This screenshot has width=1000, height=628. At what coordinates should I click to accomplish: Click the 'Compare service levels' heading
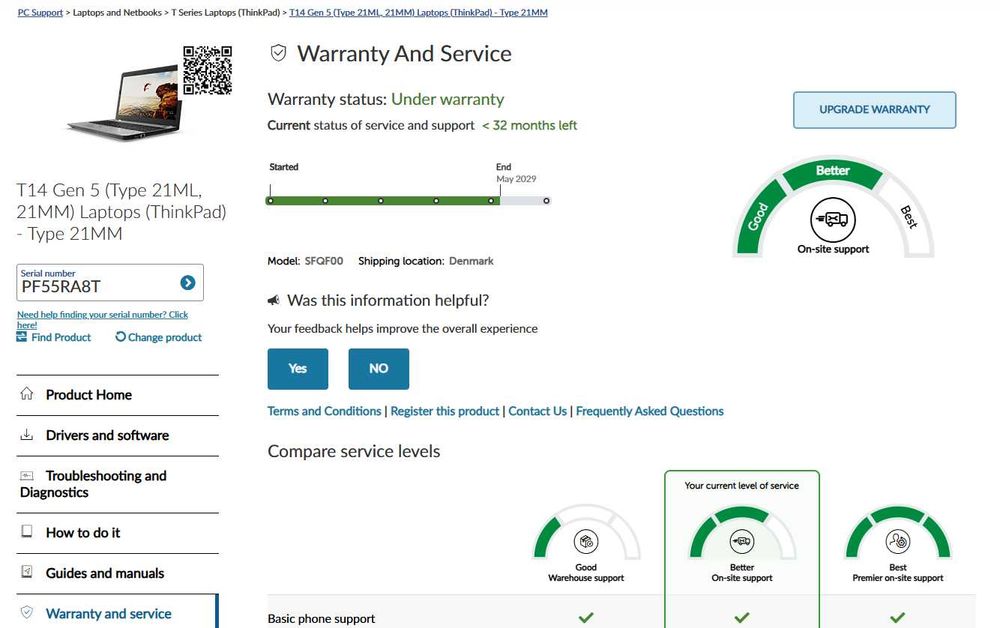click(353, 451)
